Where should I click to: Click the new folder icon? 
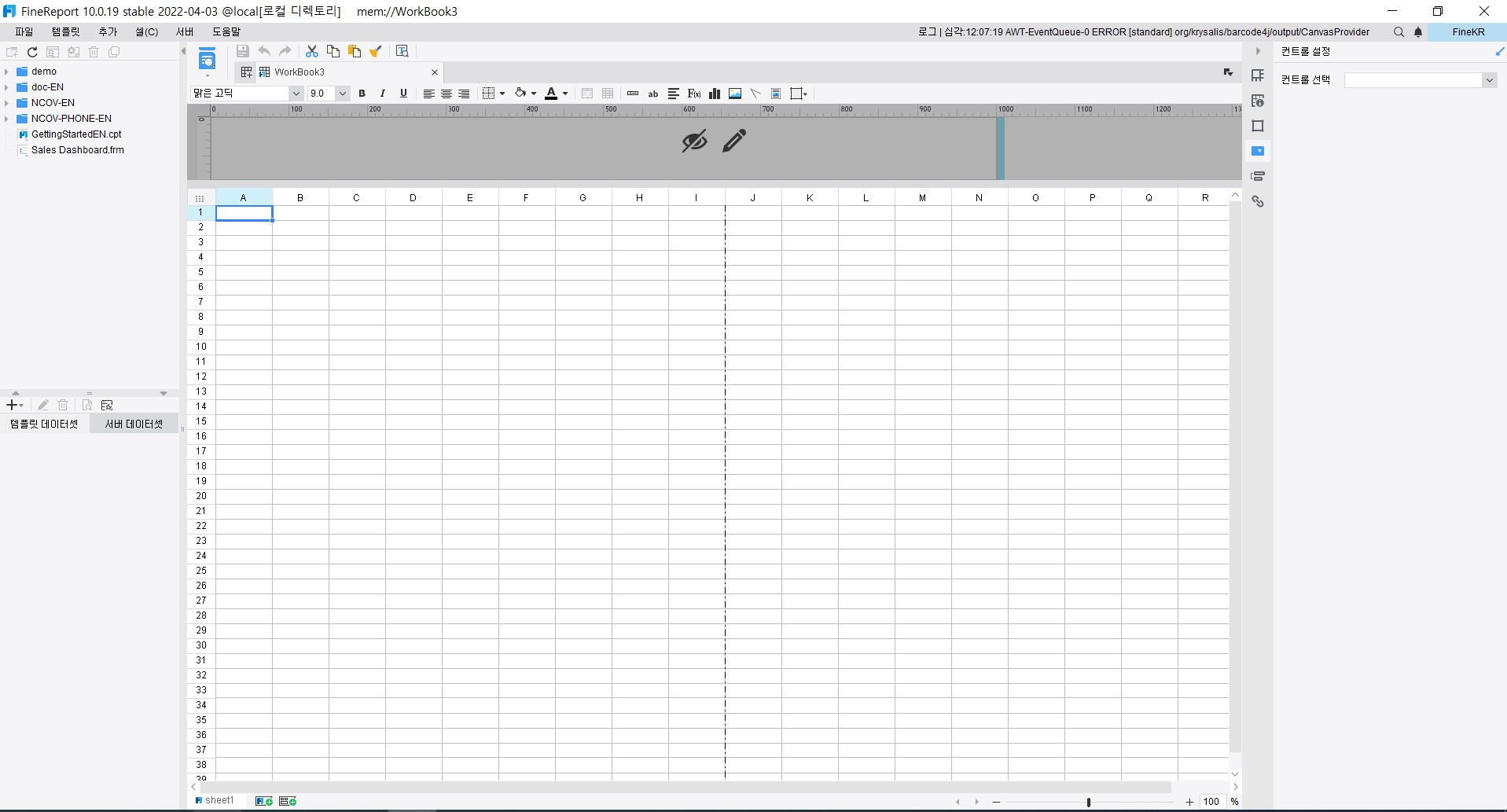pyautogui.click(x=12, y=52)
